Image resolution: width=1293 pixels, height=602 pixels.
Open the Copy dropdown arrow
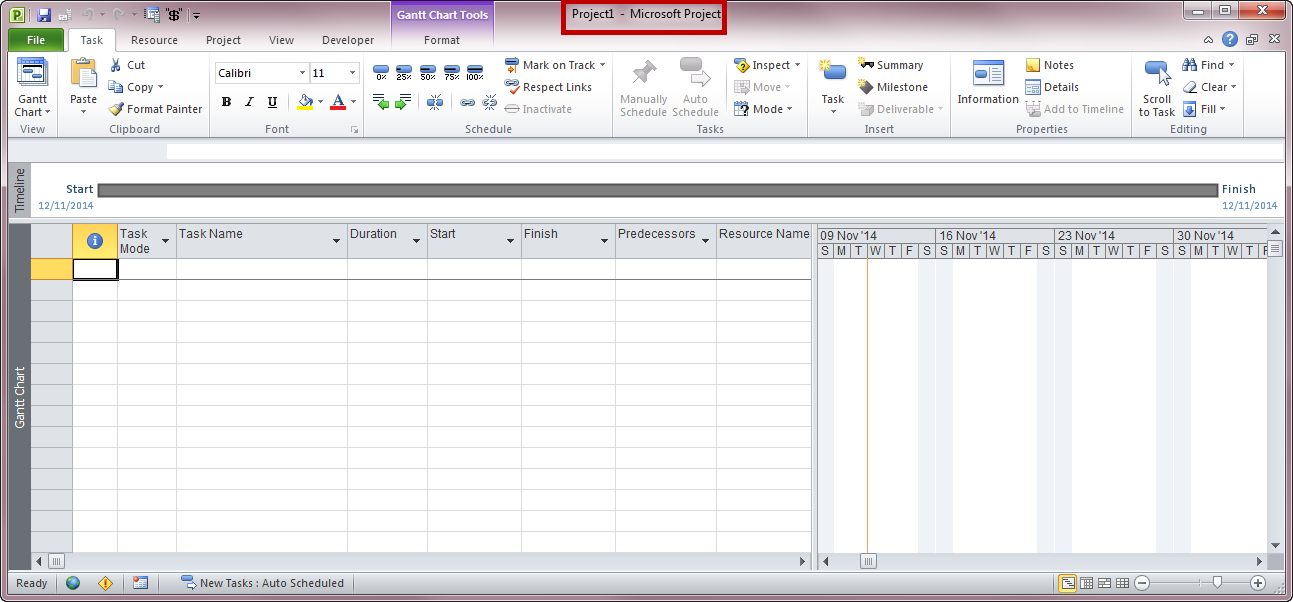pyautogui.click(x=160, y=87)
